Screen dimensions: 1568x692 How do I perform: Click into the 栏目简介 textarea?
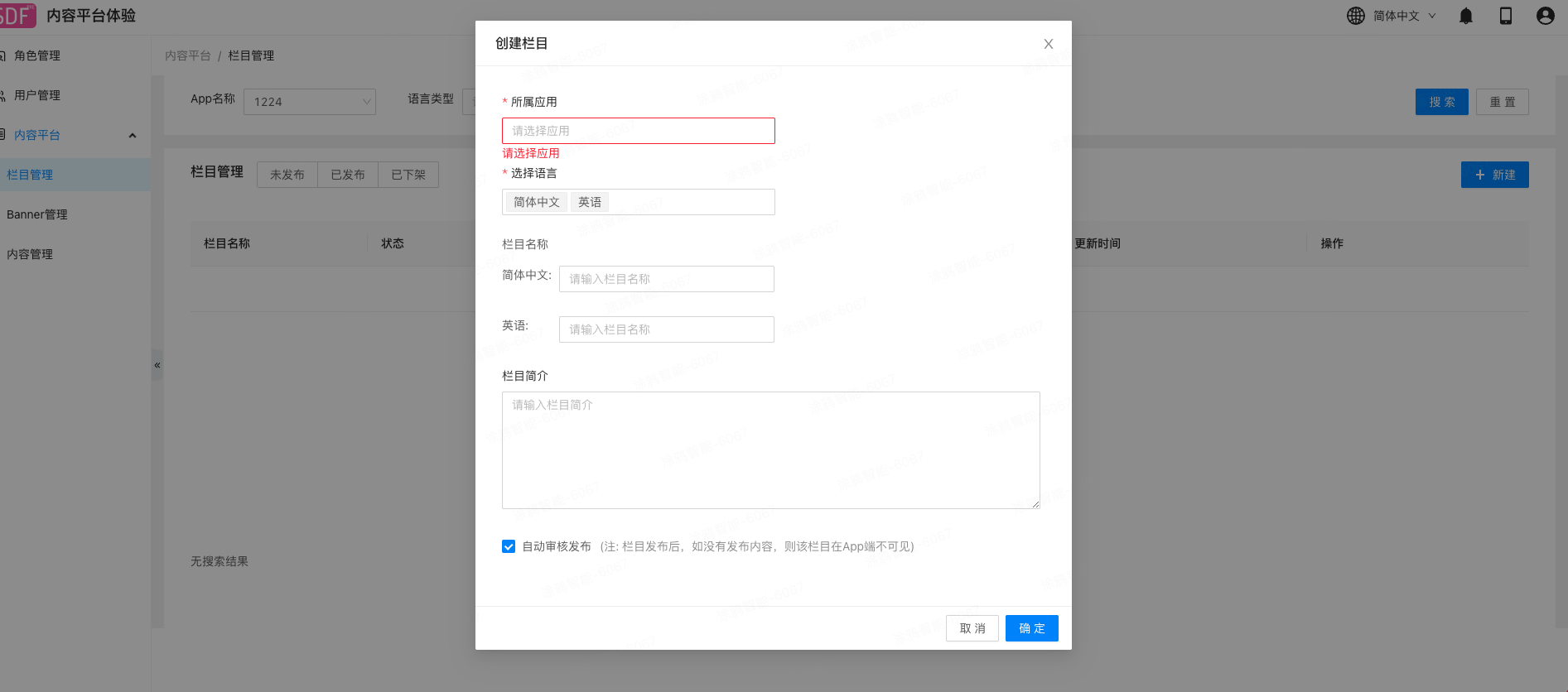click(771, 450)
